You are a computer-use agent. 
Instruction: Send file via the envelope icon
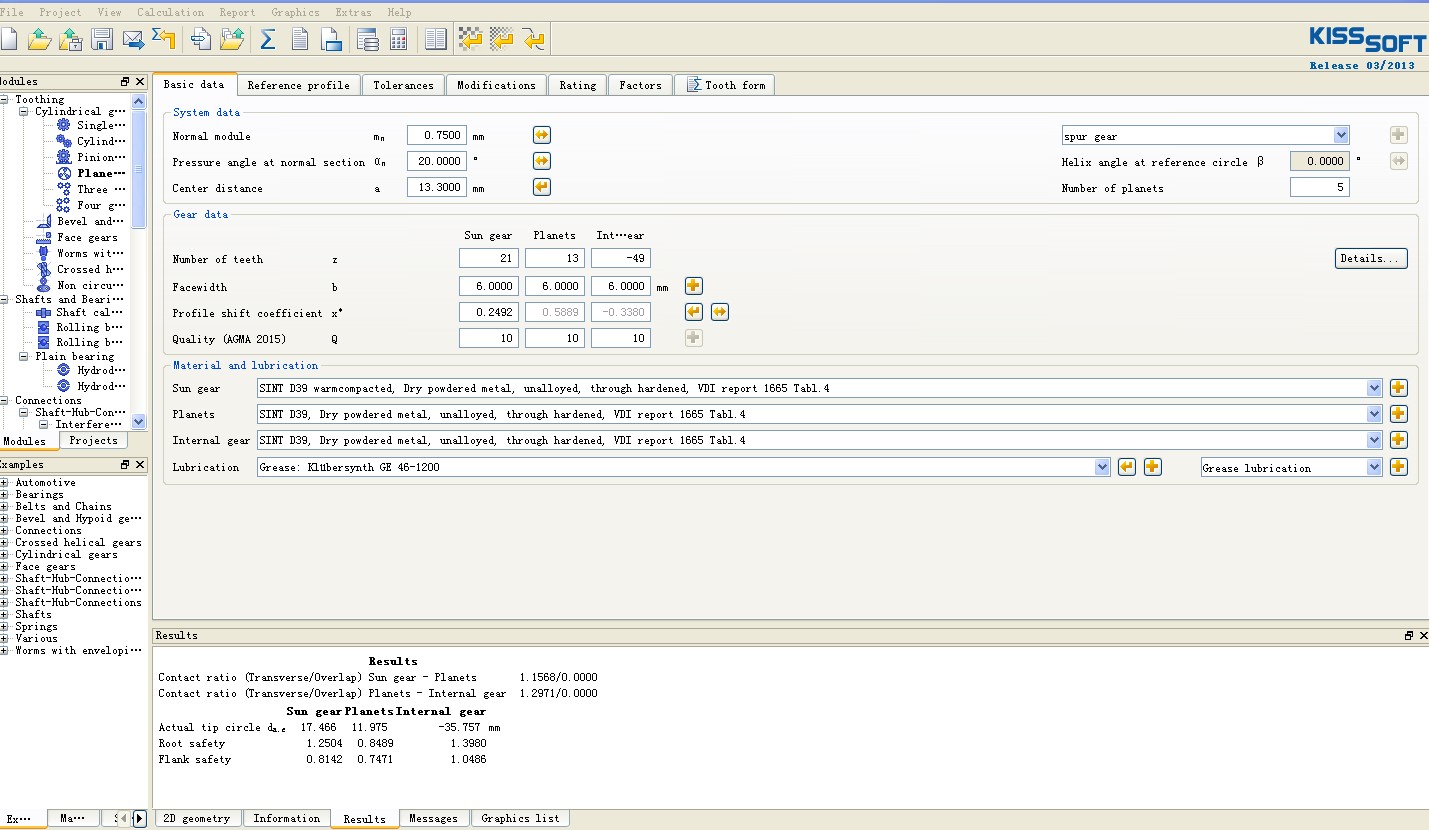click(133, 39)
